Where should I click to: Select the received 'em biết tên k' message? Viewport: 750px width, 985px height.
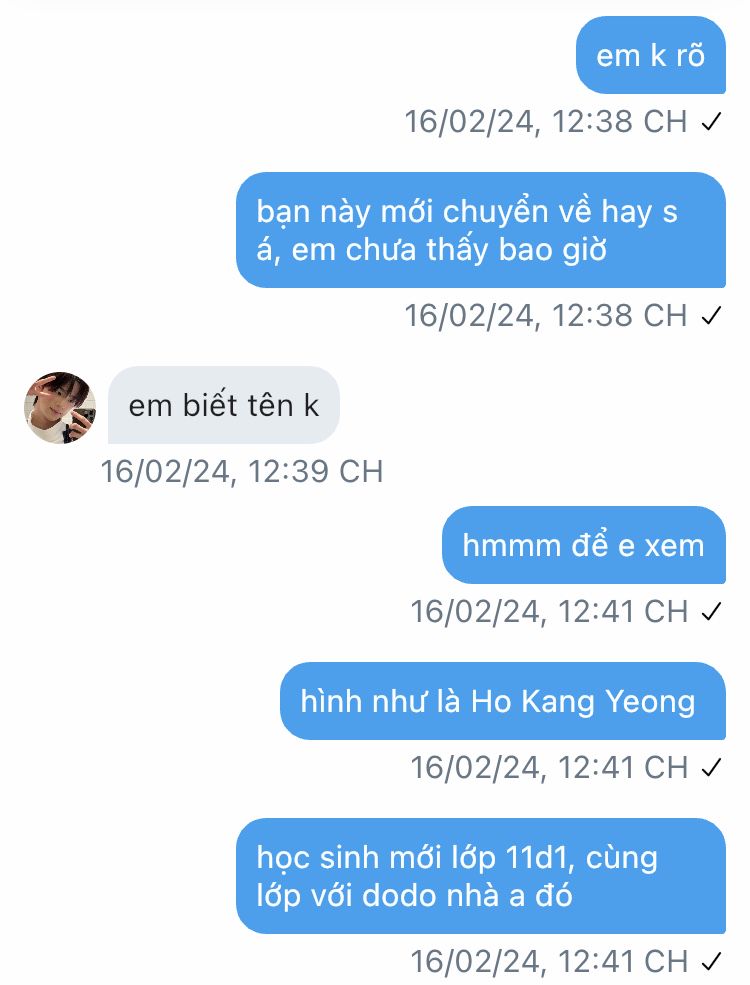click(224, 405)
